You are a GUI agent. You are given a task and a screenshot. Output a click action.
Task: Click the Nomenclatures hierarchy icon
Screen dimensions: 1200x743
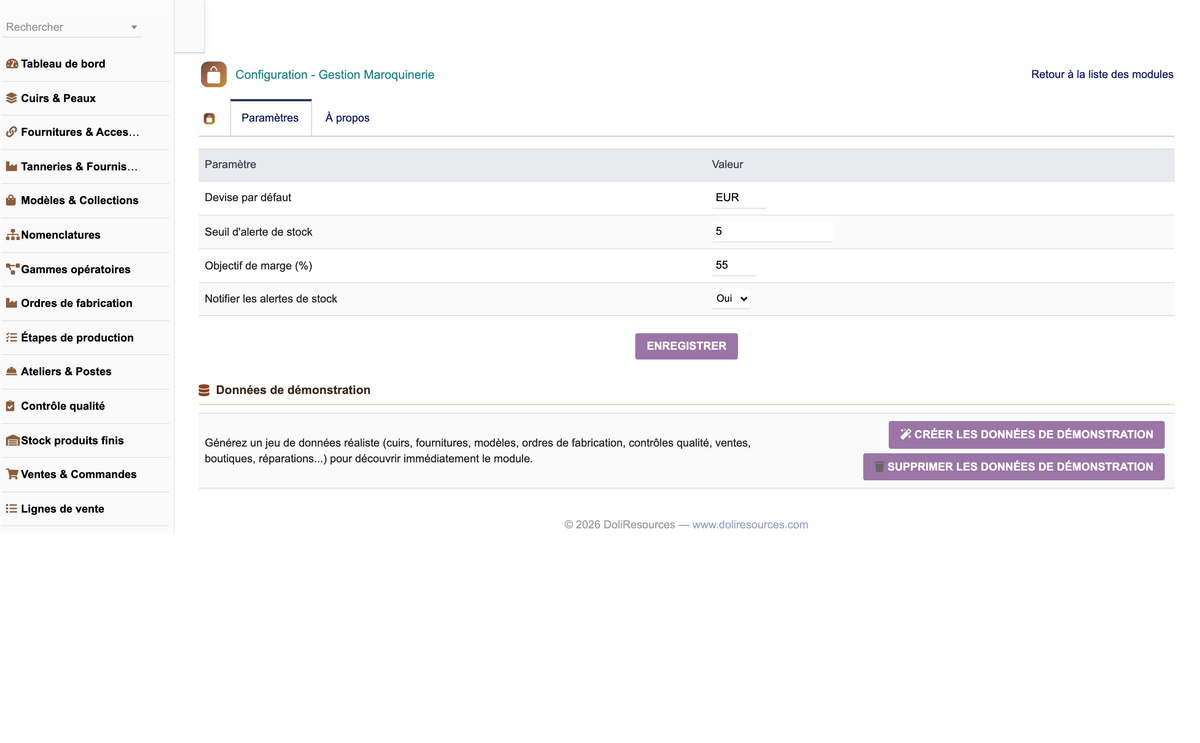click(x=12, y=235)
